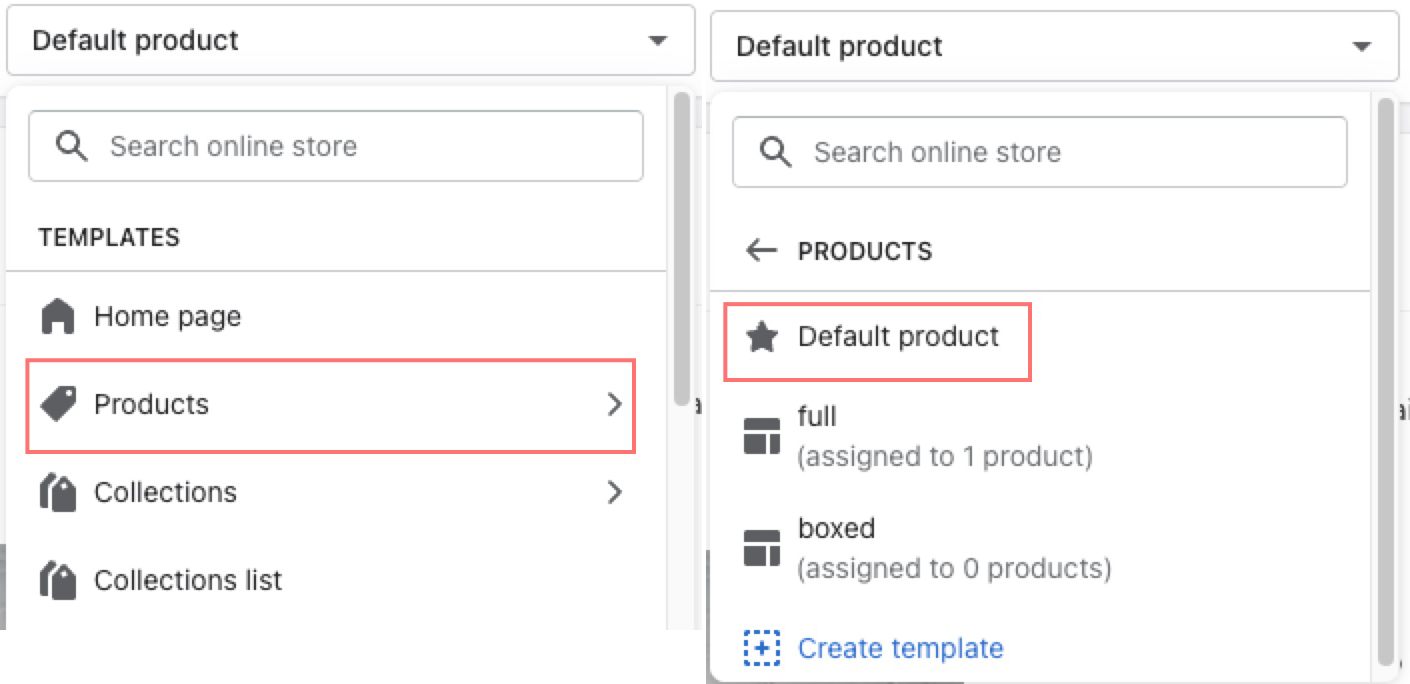Click the scrollbar of the PRODUCTS panel
Image resolution: width=1410 pixels, height=684 pixels.
[x=1386, y=381]
